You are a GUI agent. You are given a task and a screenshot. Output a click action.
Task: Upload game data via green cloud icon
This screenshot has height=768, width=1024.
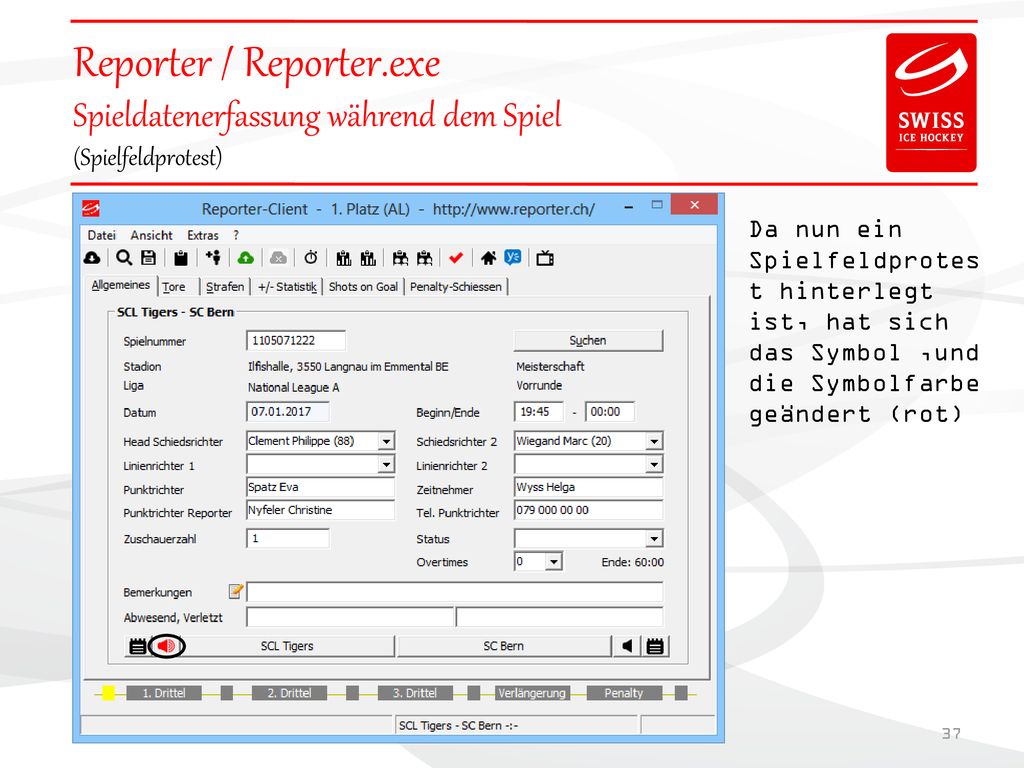[246, 259]
